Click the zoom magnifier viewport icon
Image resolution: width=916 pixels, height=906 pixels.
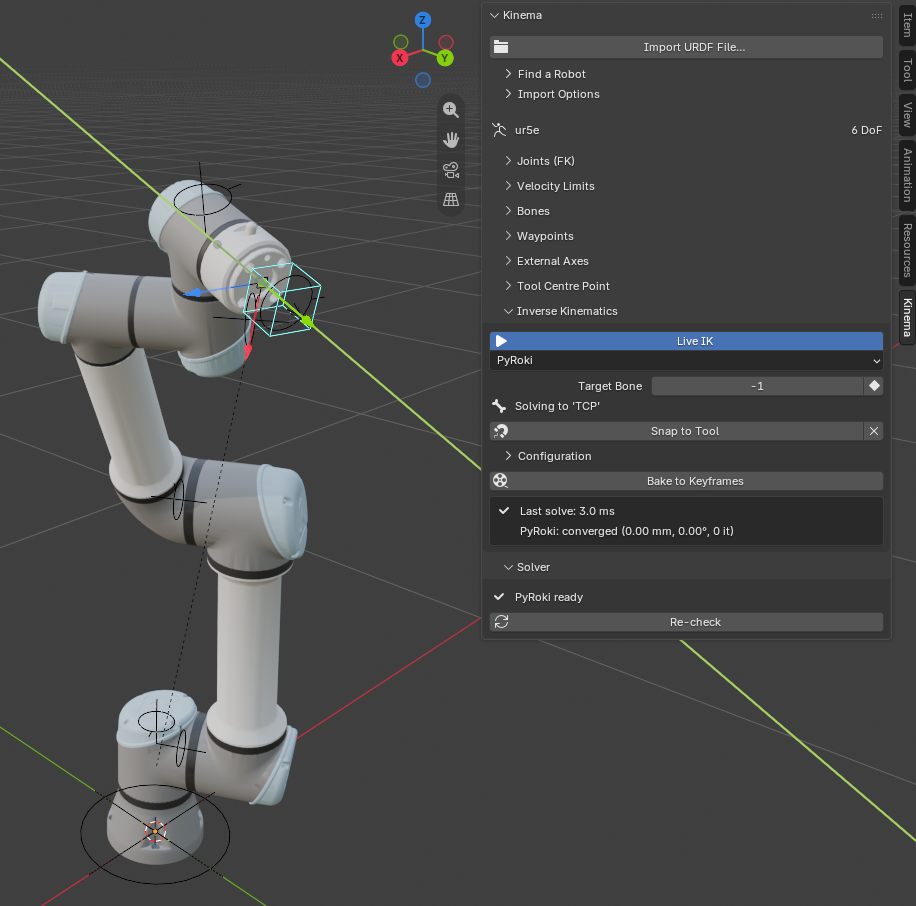point(450,109)
